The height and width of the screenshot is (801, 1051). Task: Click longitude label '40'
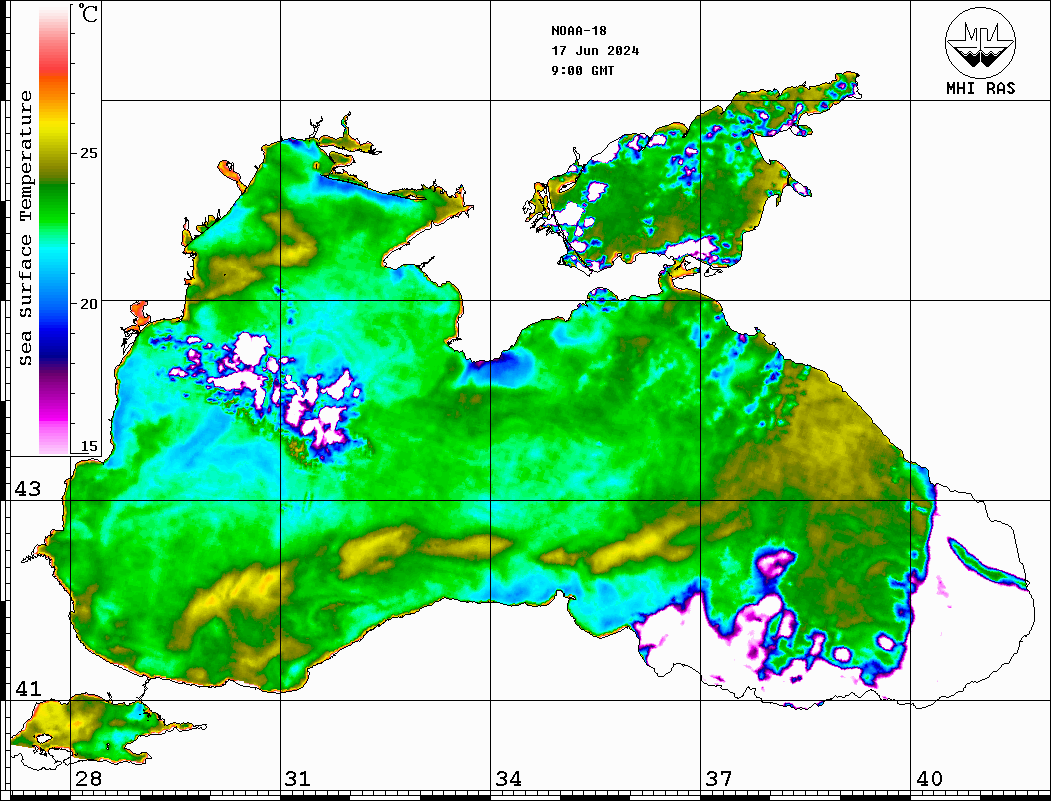tap(929, 779)
